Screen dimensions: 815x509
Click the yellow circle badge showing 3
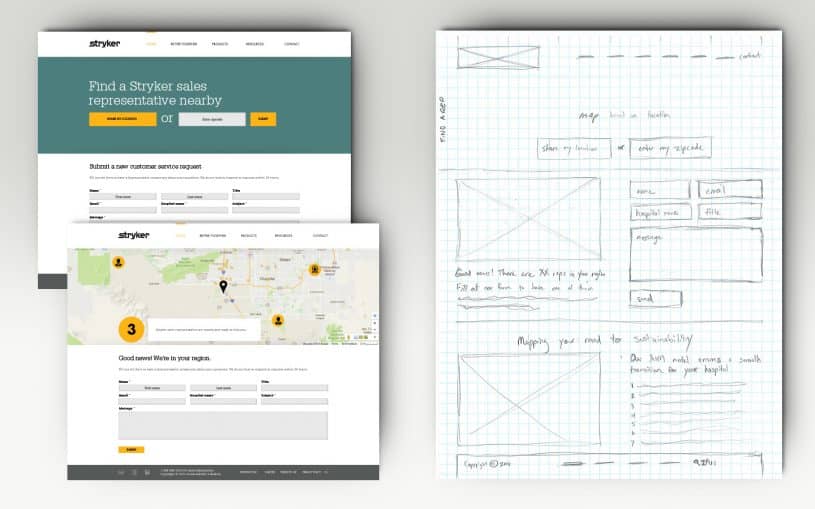[x=131, y=328]
